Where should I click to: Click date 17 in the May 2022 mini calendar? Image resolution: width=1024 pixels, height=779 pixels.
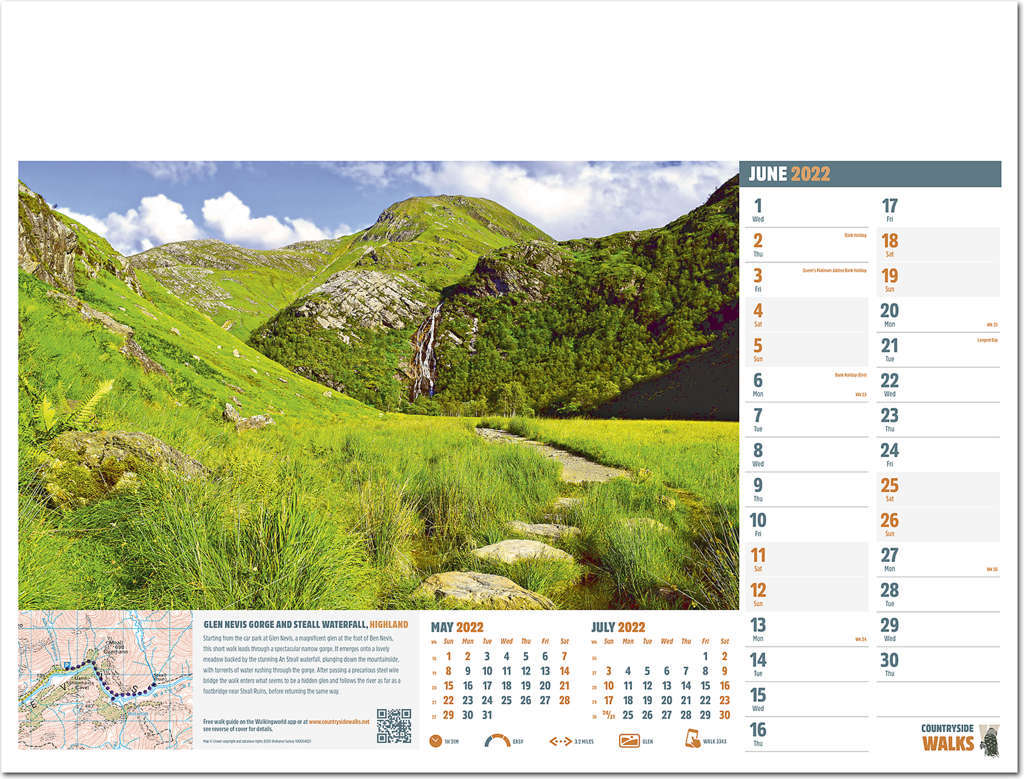(487, 686)
